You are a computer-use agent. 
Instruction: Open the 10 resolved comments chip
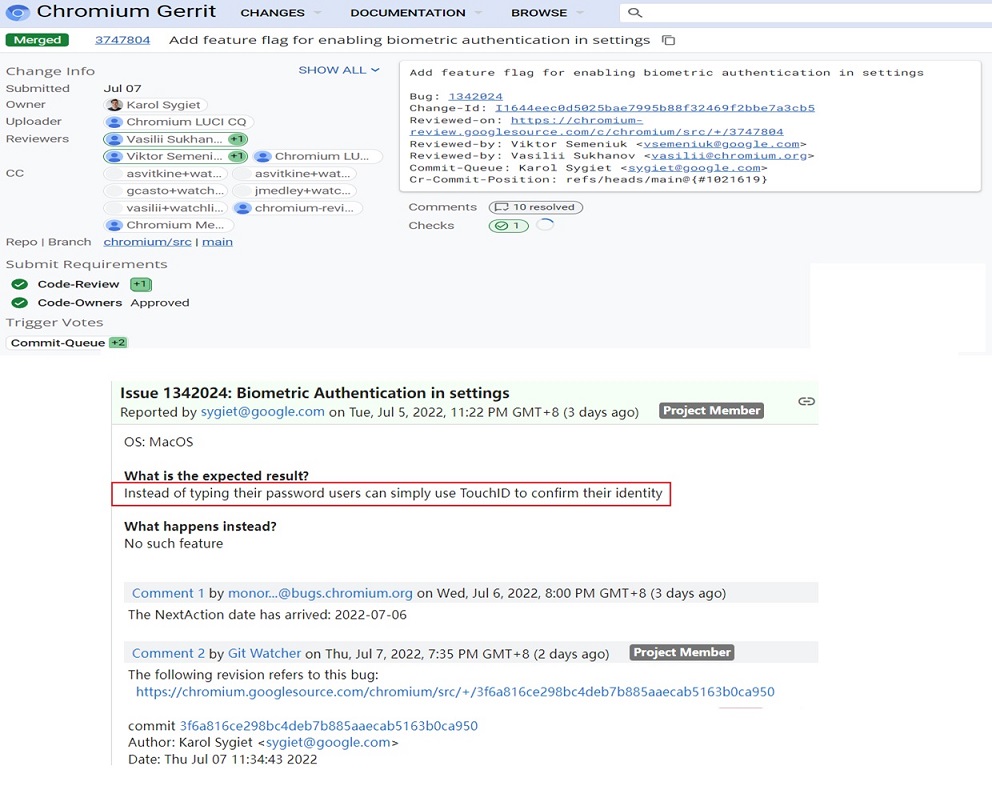pyautogui.click(x=536, y=207)
